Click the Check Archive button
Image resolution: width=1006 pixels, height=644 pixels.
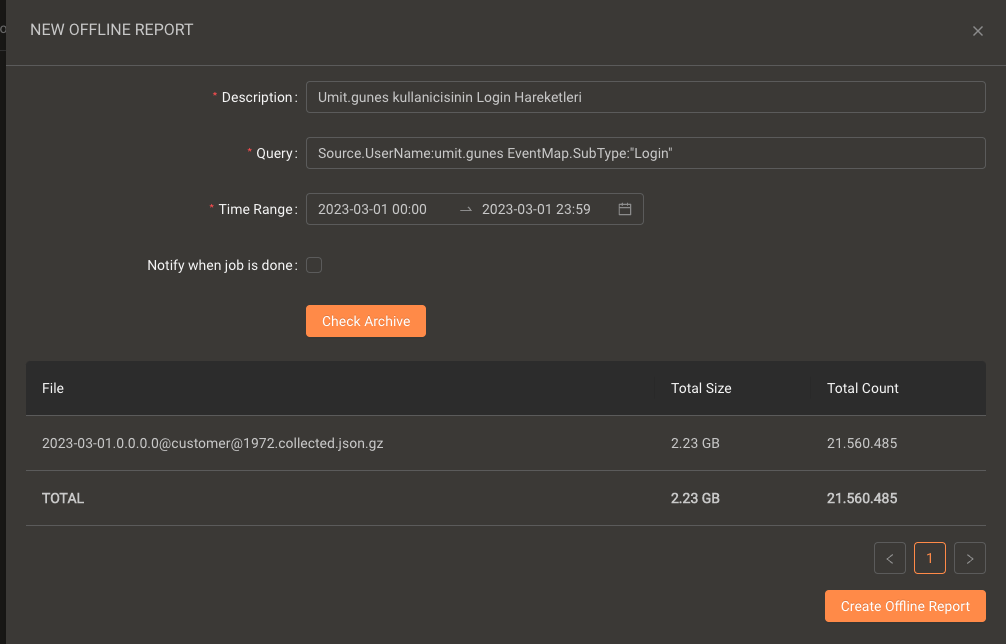pyautogui.click(x=366, y=321)
